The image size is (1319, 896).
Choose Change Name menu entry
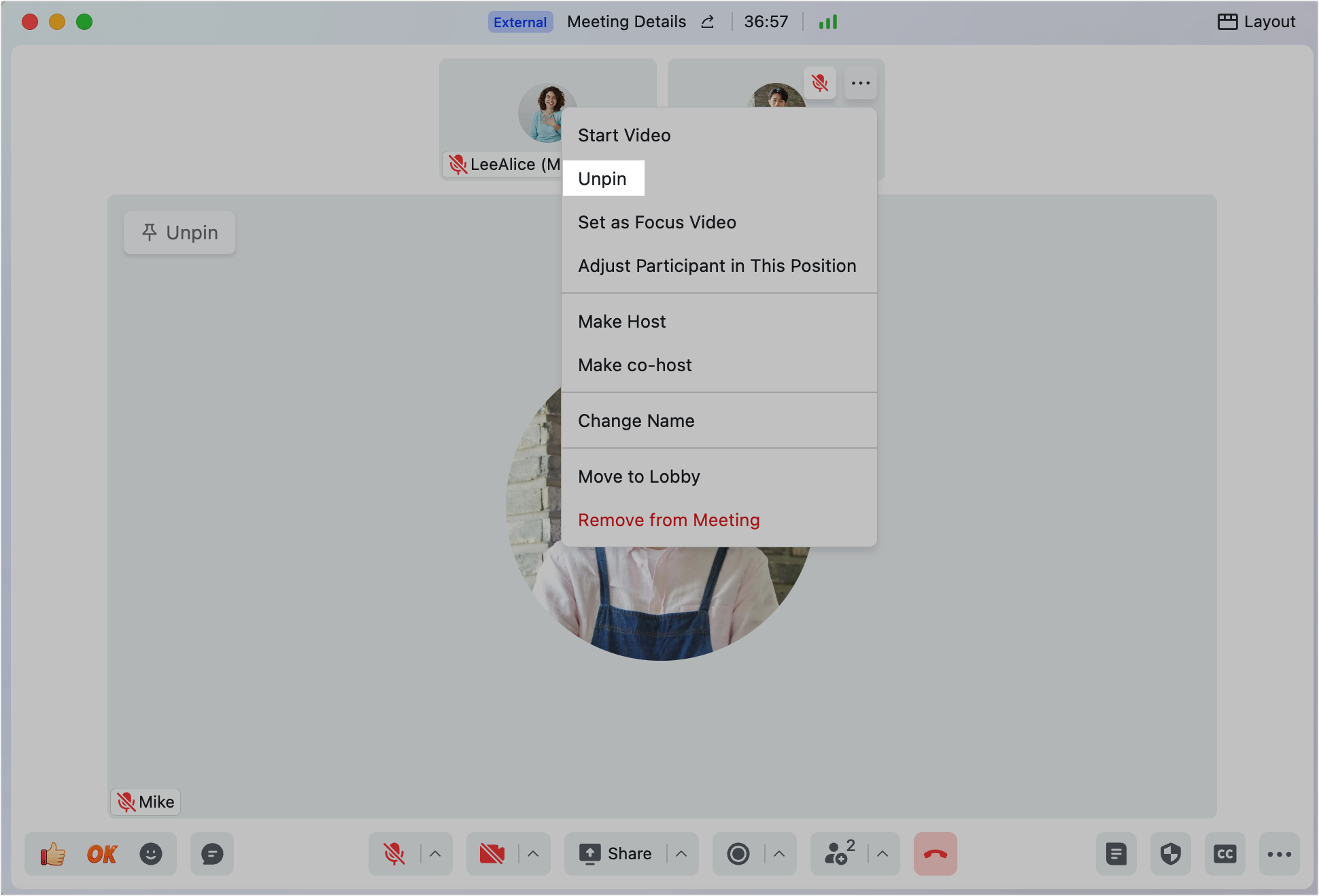(x=719, y=421)
